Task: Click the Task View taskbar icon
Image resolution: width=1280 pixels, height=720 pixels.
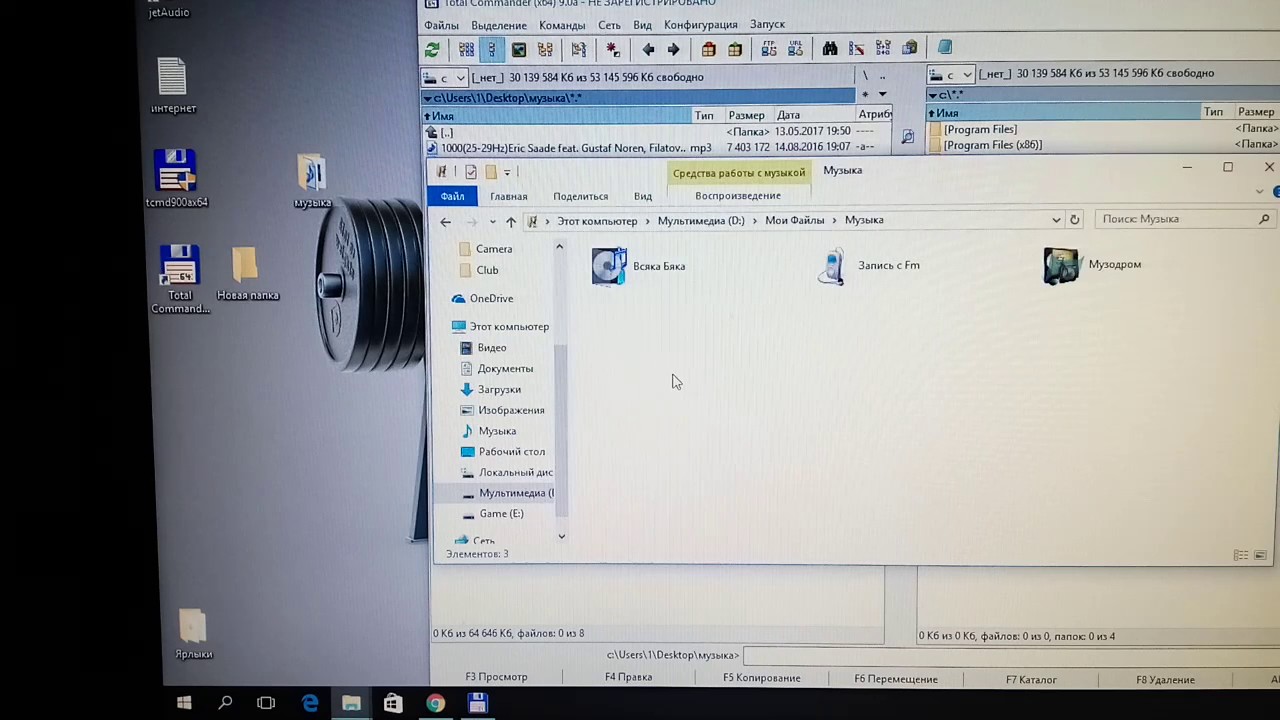Action: click(266, 703)
